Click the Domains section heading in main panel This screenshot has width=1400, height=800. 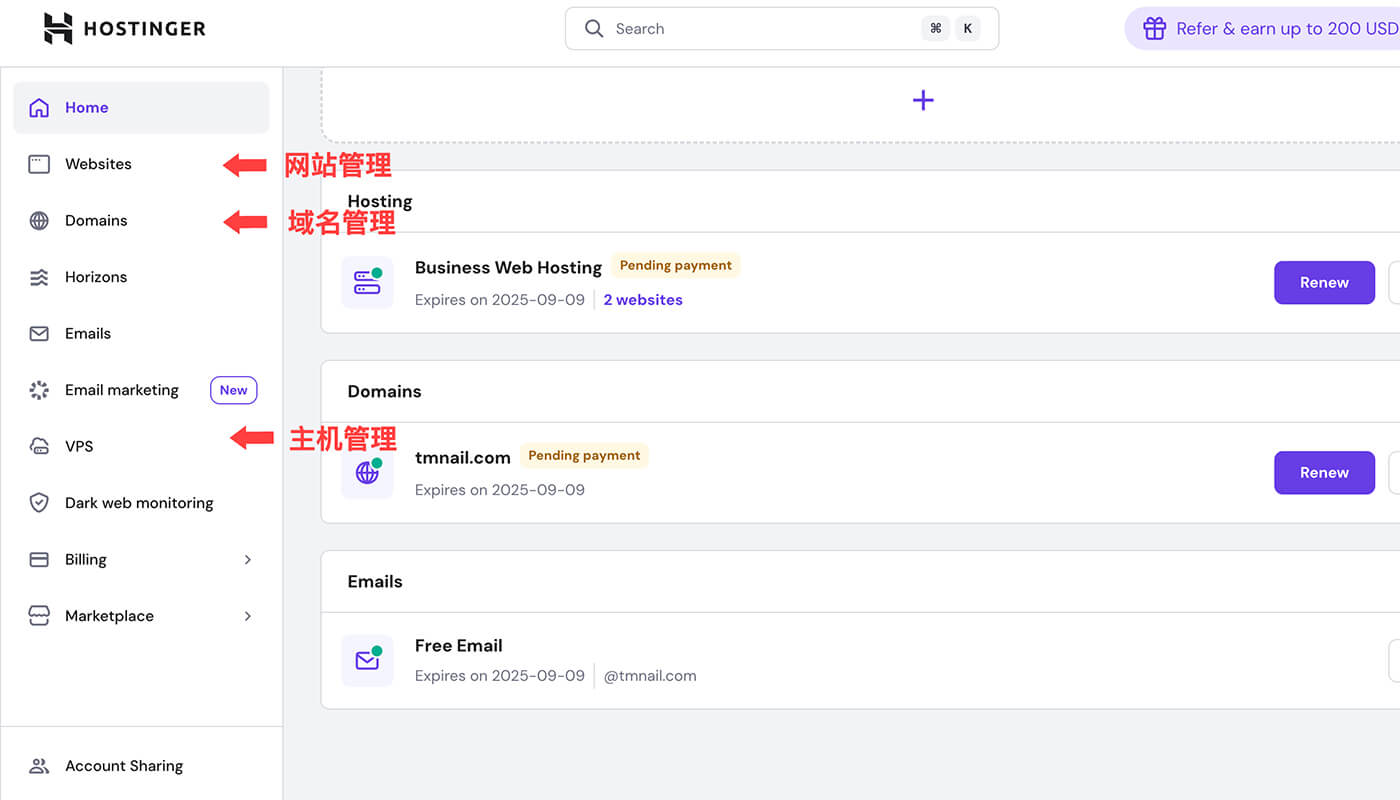[385, 391]
